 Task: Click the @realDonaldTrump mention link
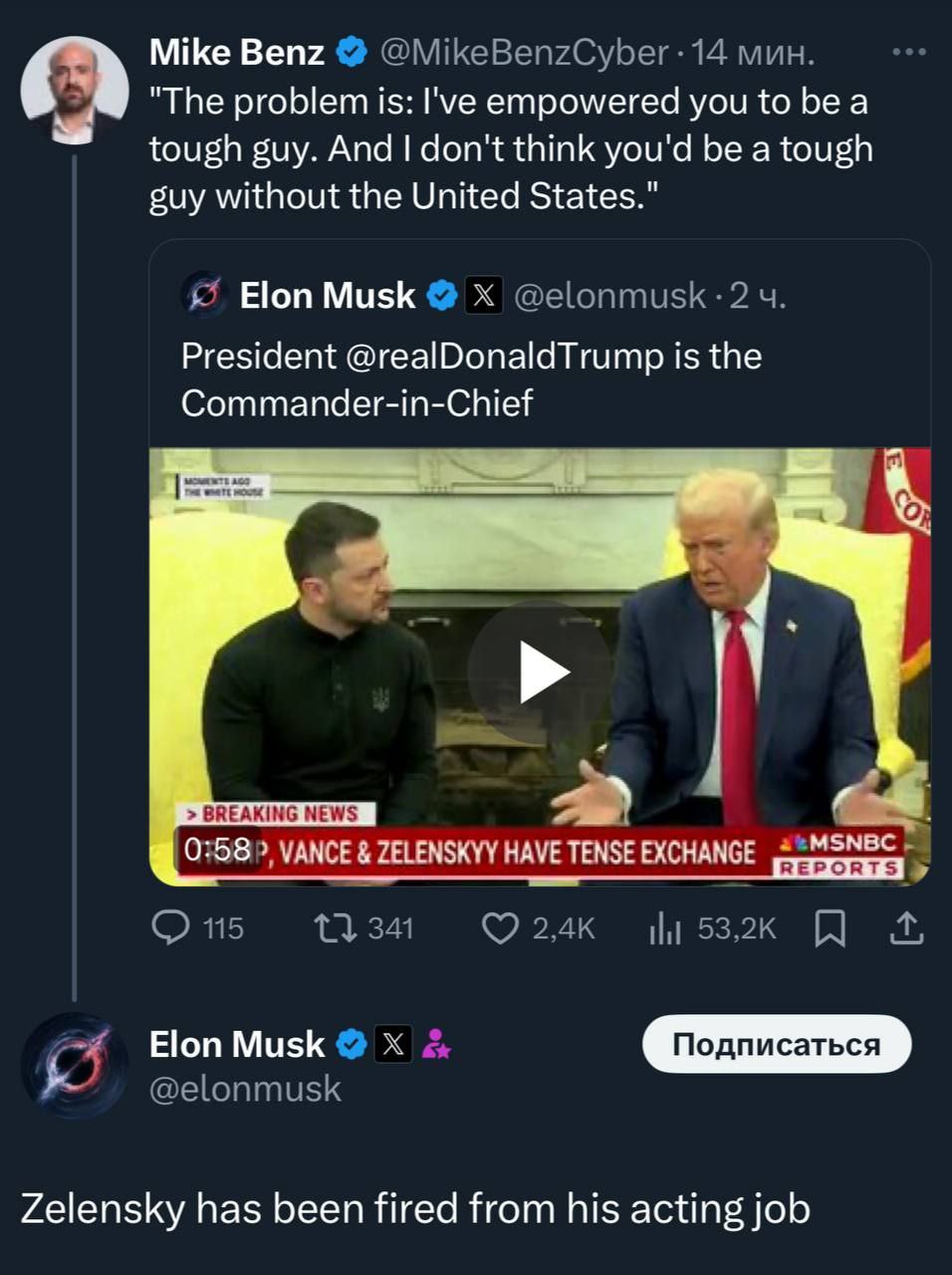click(x=505, y=357)
